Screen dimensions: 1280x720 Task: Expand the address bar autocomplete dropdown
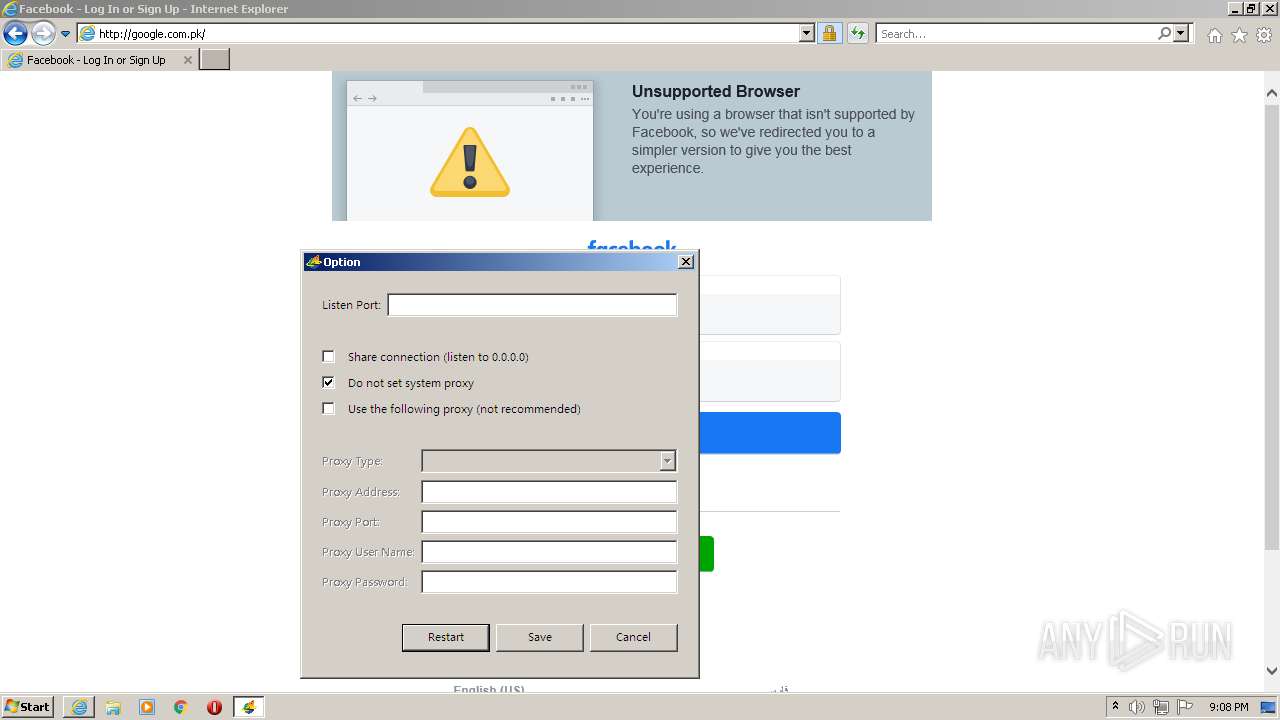807,34
